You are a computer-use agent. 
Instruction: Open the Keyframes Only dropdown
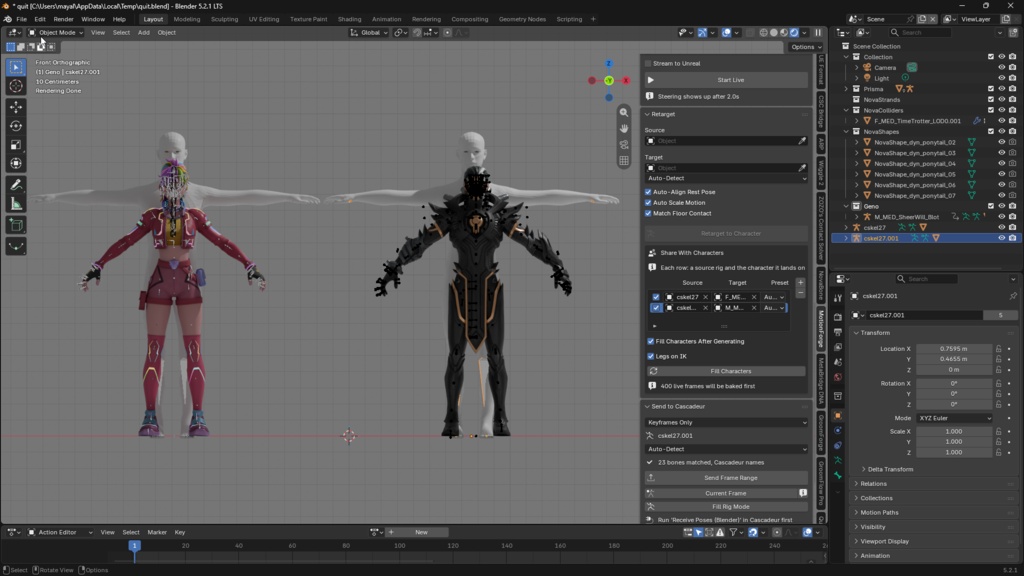[x=726, y=423]
